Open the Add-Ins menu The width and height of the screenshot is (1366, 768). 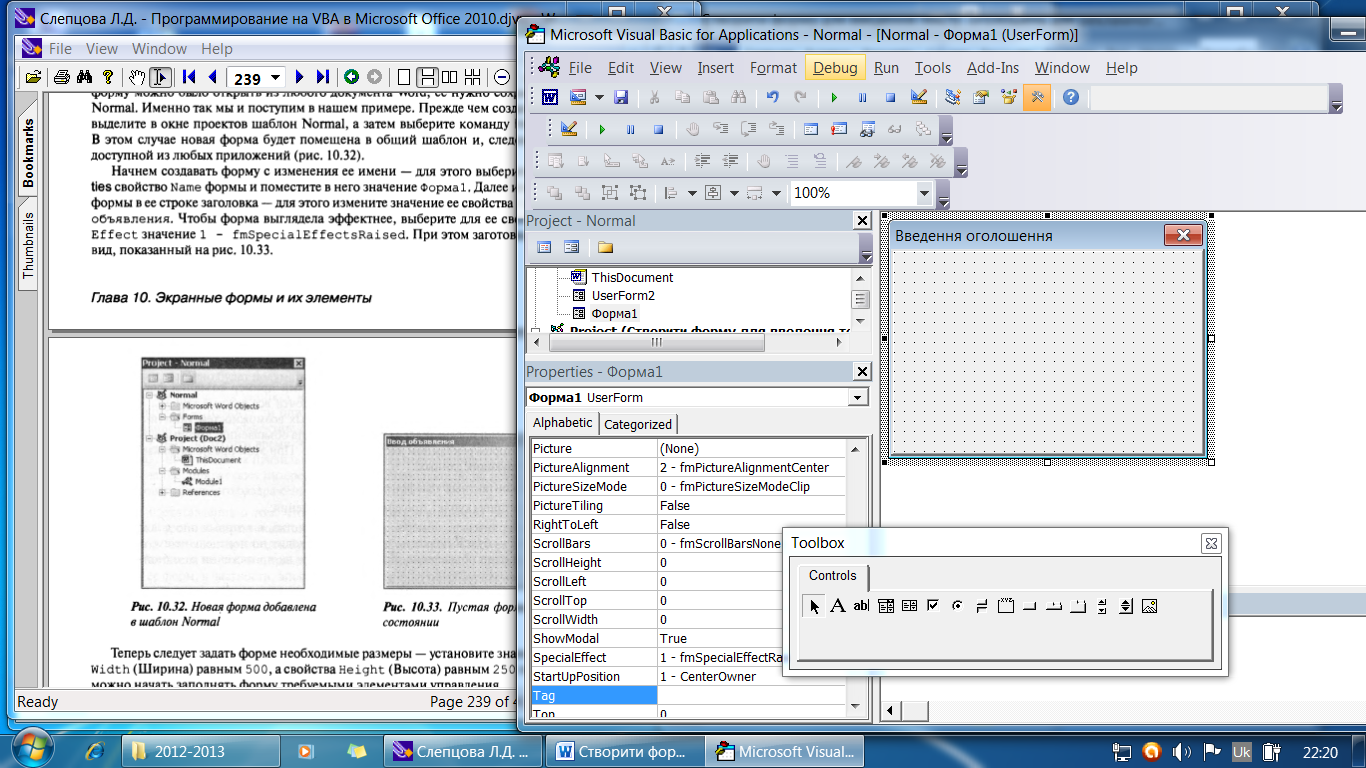pos(992,68)
